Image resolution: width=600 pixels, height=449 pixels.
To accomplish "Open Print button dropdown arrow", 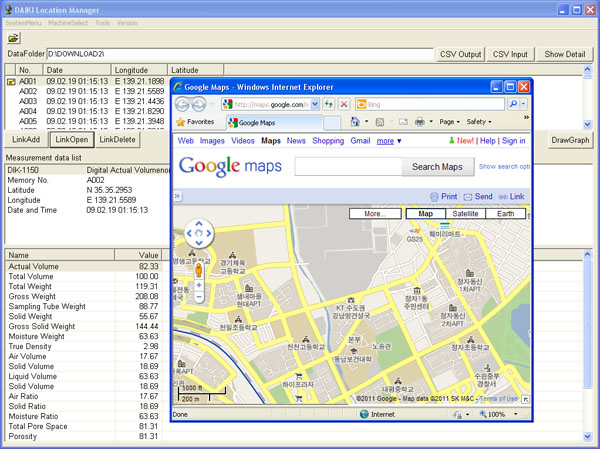I will click(431, 122).
